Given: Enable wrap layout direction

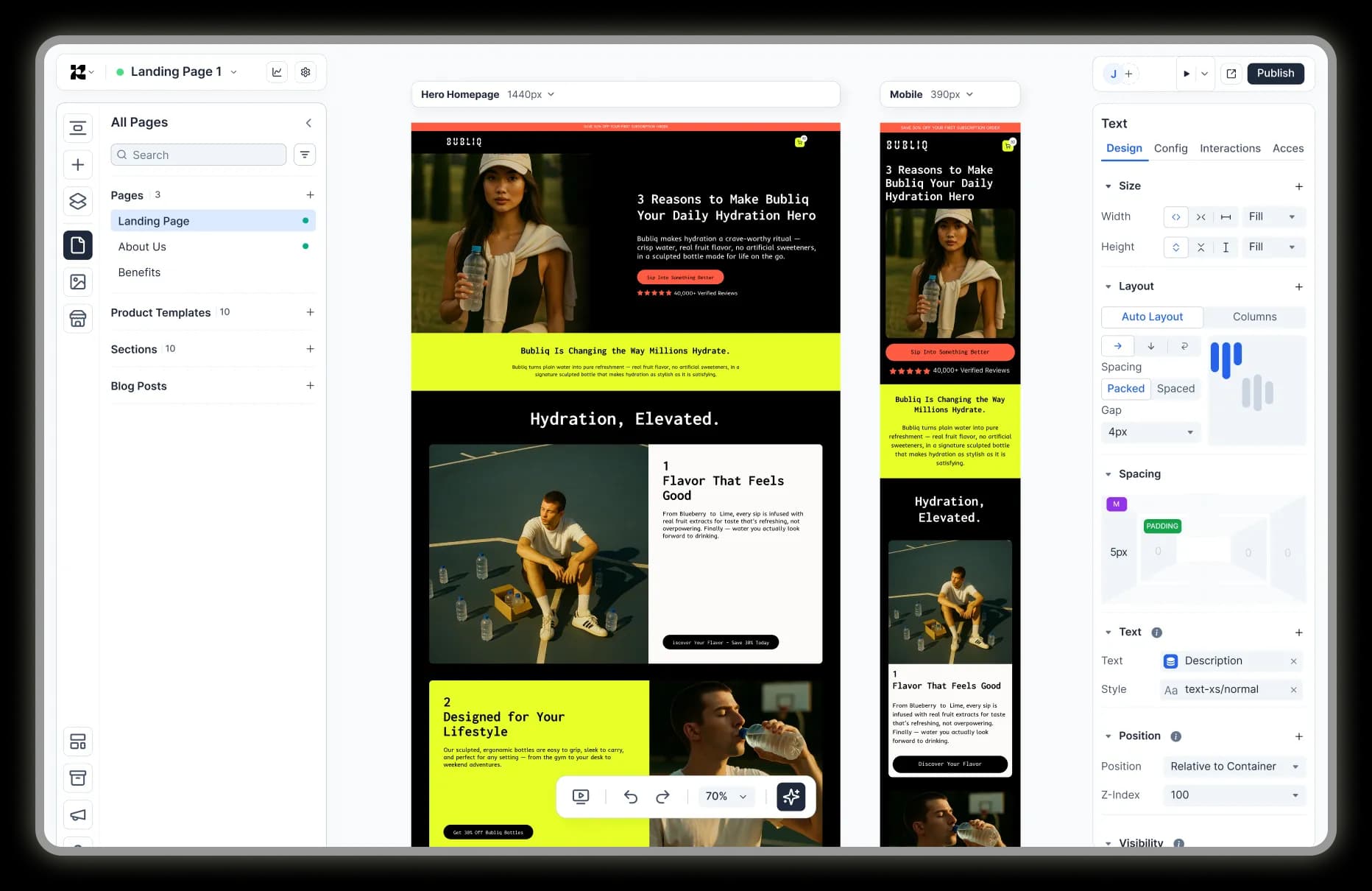Looking at the screenshot, I should pos(1184,346).
